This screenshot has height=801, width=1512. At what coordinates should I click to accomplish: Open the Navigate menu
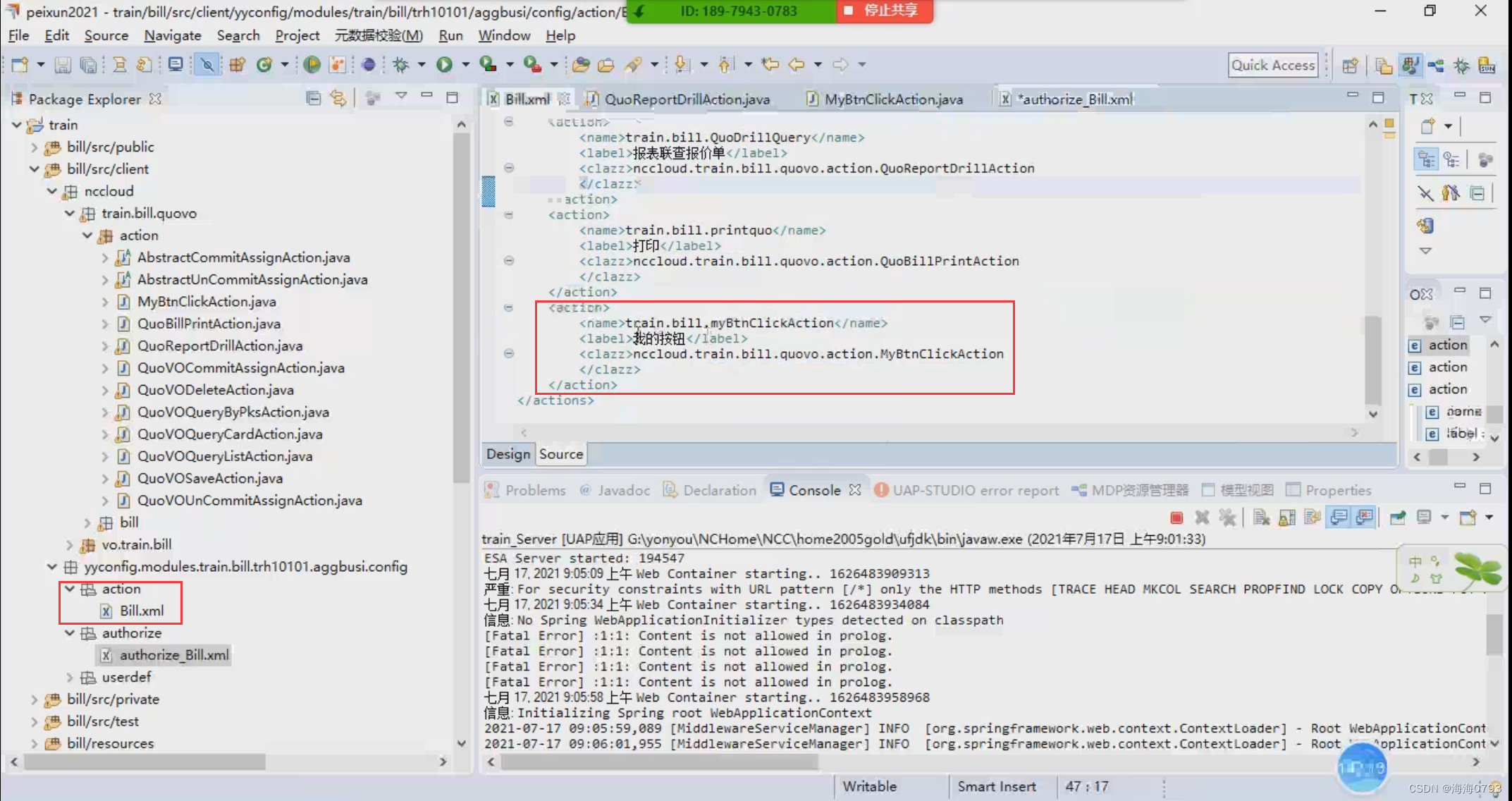[x=172, y=35]
